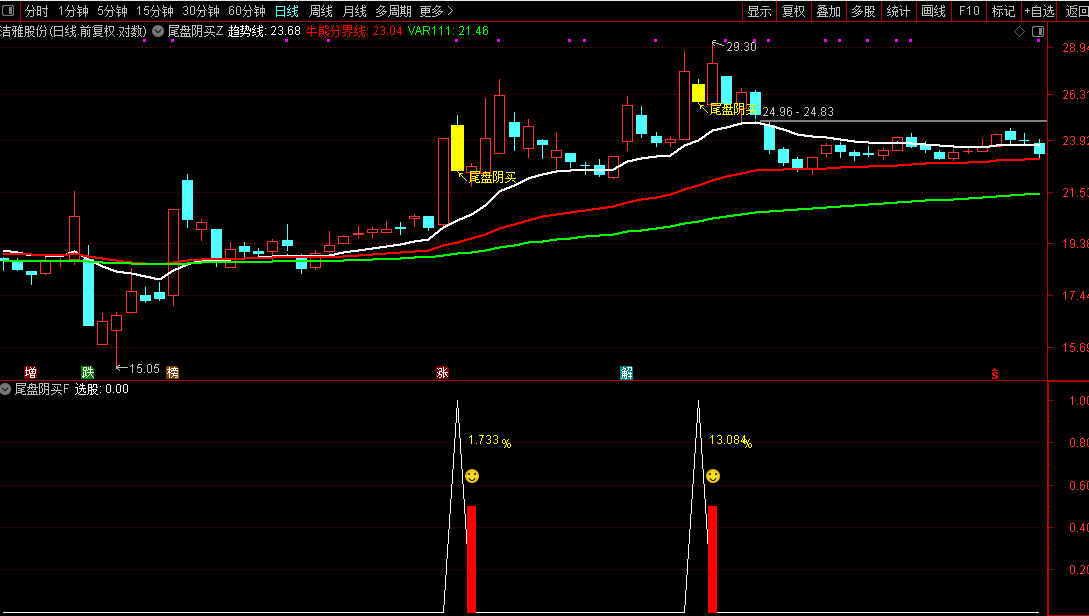Click the red S marker icon on timeline
This screenshot has width=1089, height=616.
(995, 374)
